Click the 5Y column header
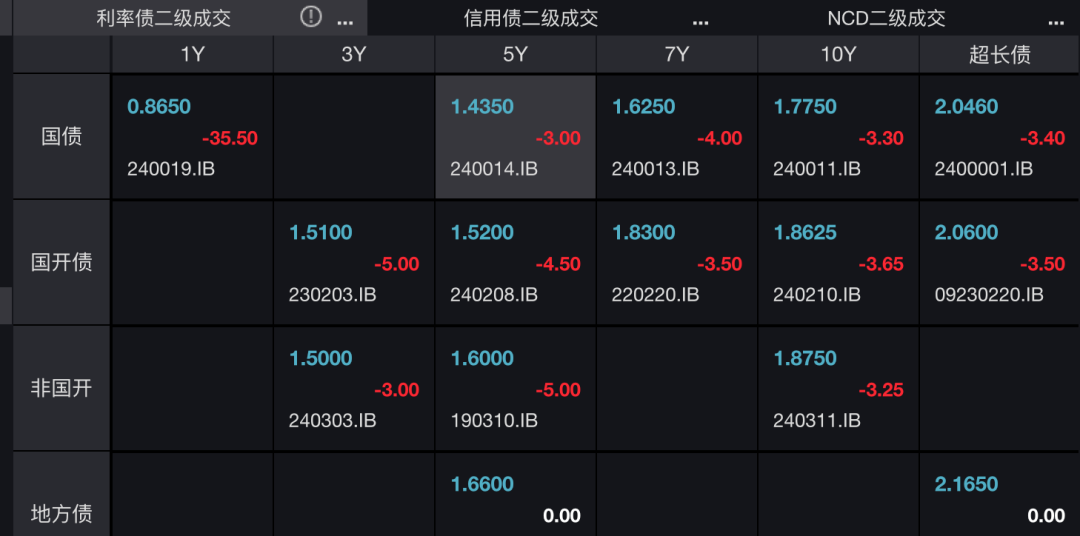The height and width of the screenshot is (536, 1080). click(515, 55)
